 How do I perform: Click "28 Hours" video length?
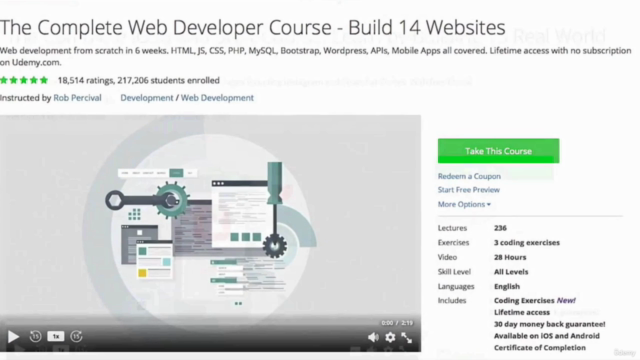click(510, 258)
